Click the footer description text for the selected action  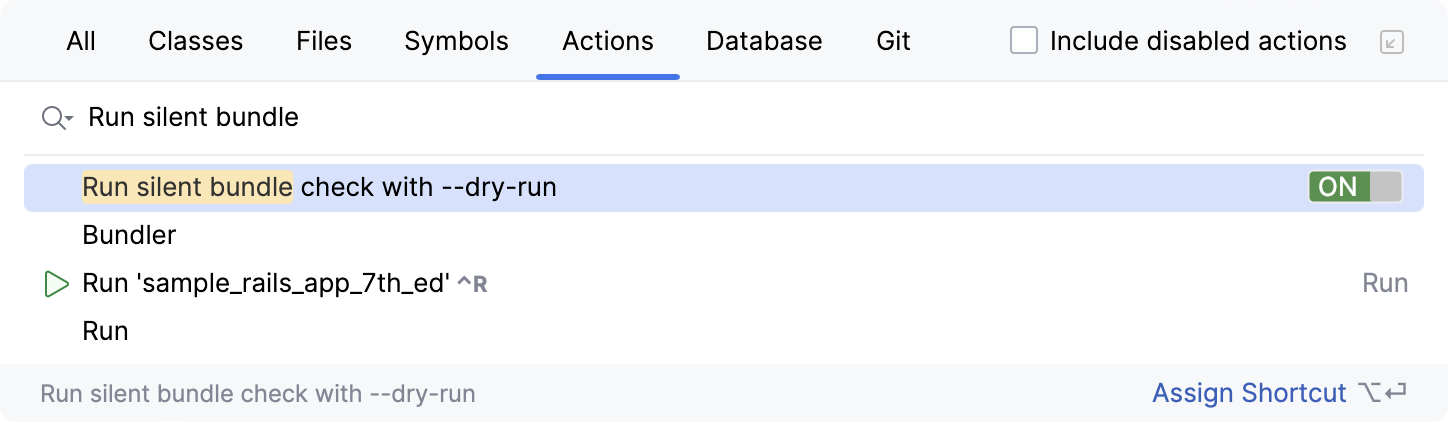pyautogui.click(x=258, y=394)
